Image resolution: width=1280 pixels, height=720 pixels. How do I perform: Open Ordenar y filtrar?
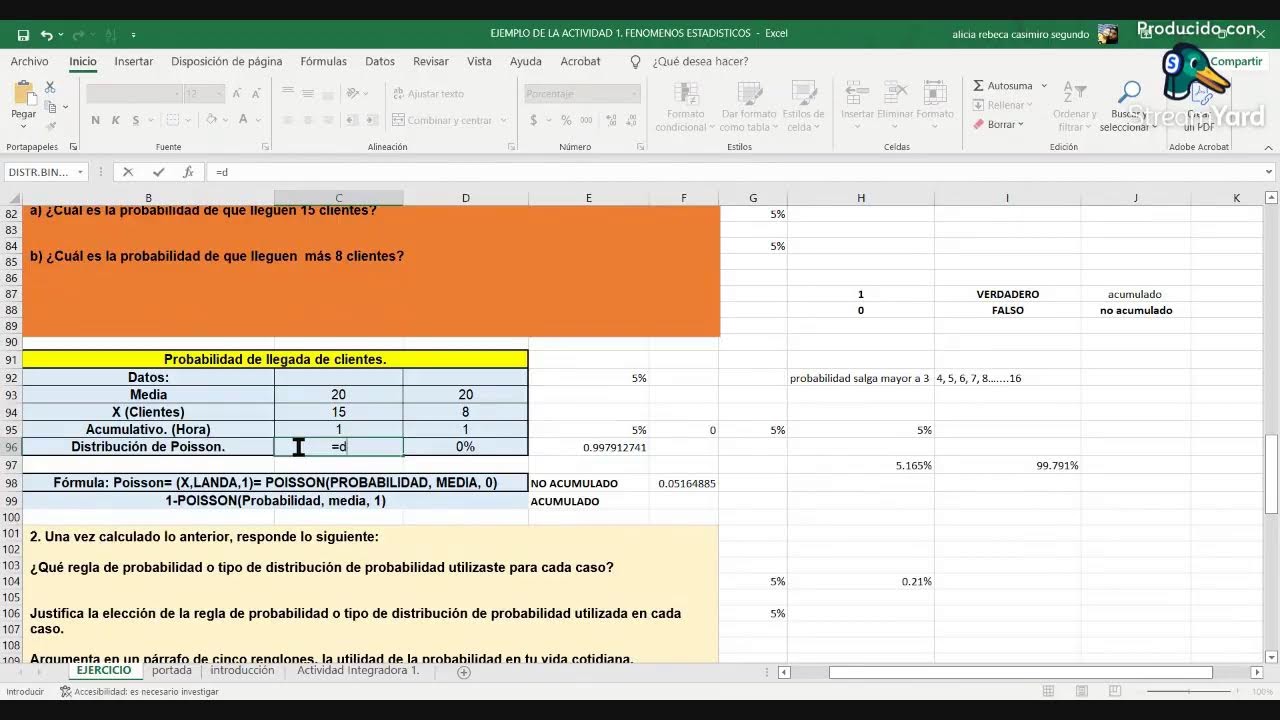point(1074,106)
